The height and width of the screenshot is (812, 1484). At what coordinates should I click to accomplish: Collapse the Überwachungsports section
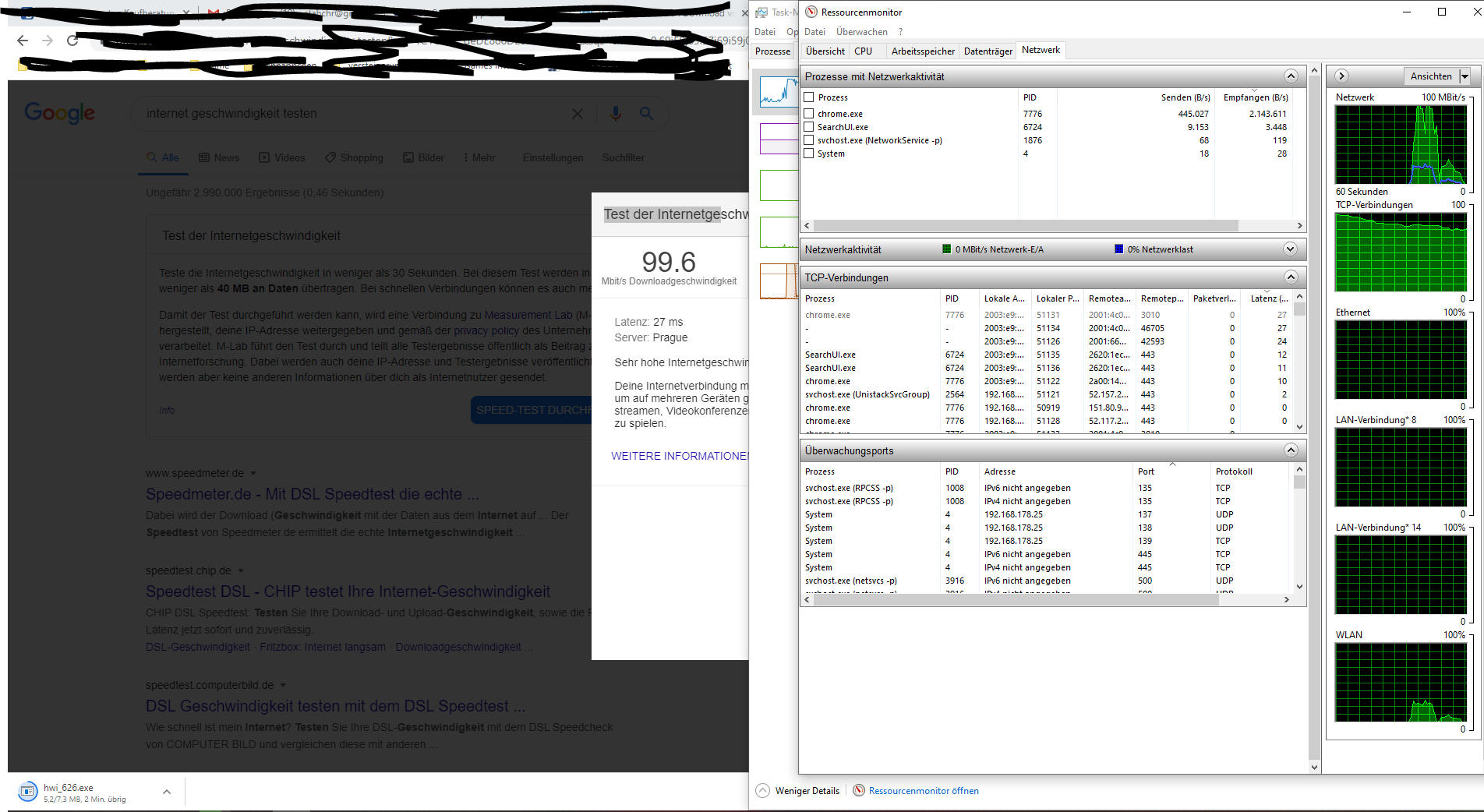click(x=1291, y=450)
